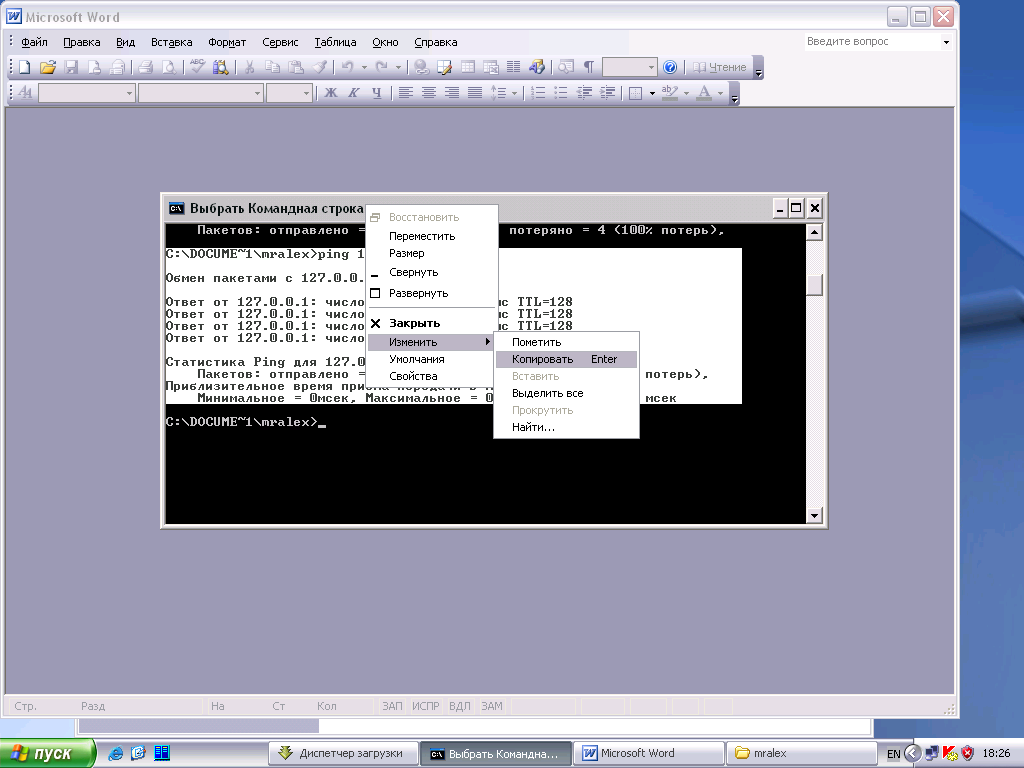Choose Найти... in the submenu
This screenshot has width=1024, height=768.
566,427
